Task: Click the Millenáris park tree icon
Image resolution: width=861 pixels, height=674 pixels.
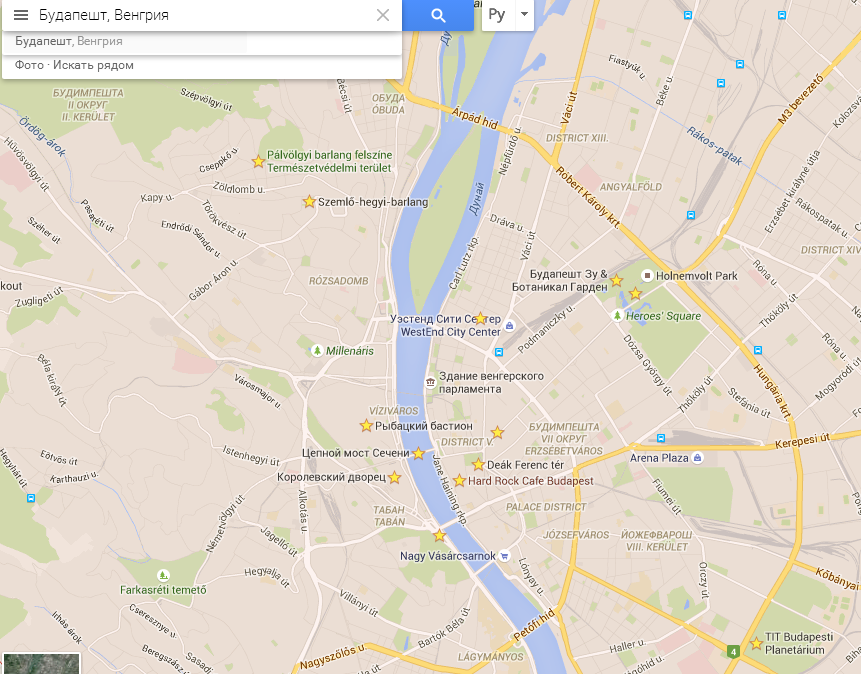Action: point(317,350)
